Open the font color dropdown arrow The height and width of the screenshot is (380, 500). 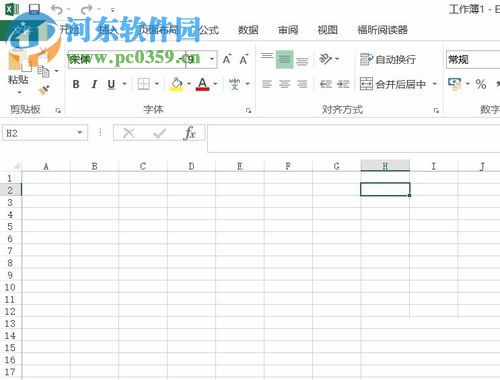(216, 84)
